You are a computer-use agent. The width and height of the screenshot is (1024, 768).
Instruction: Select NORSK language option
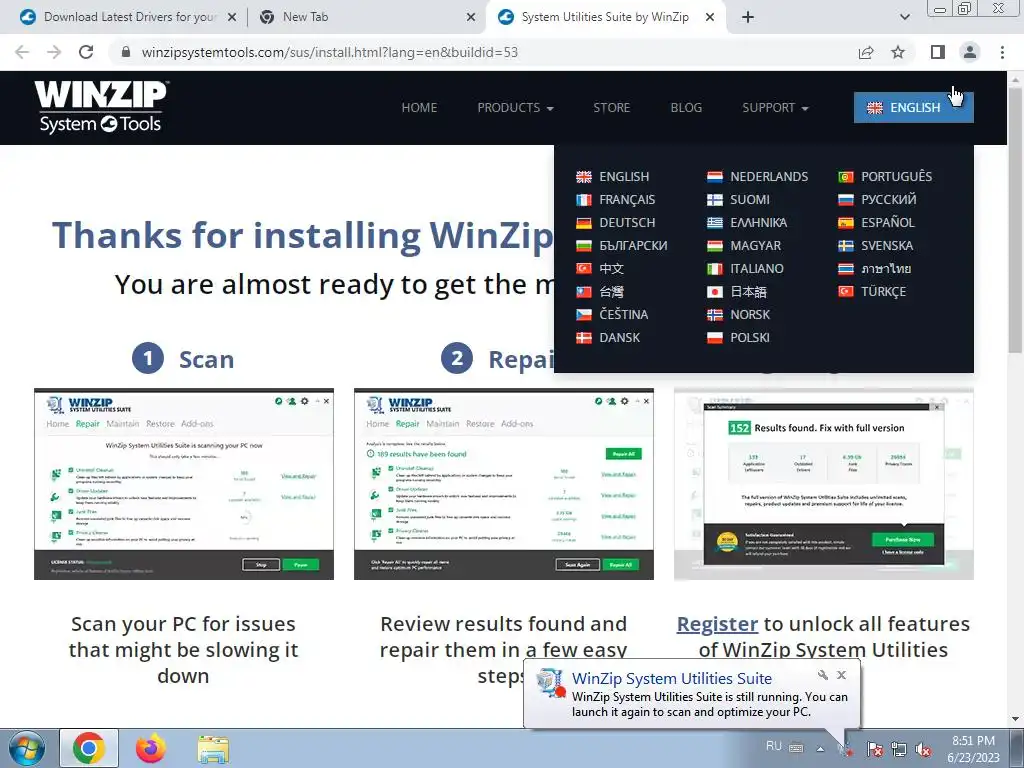tap(739, 315)
